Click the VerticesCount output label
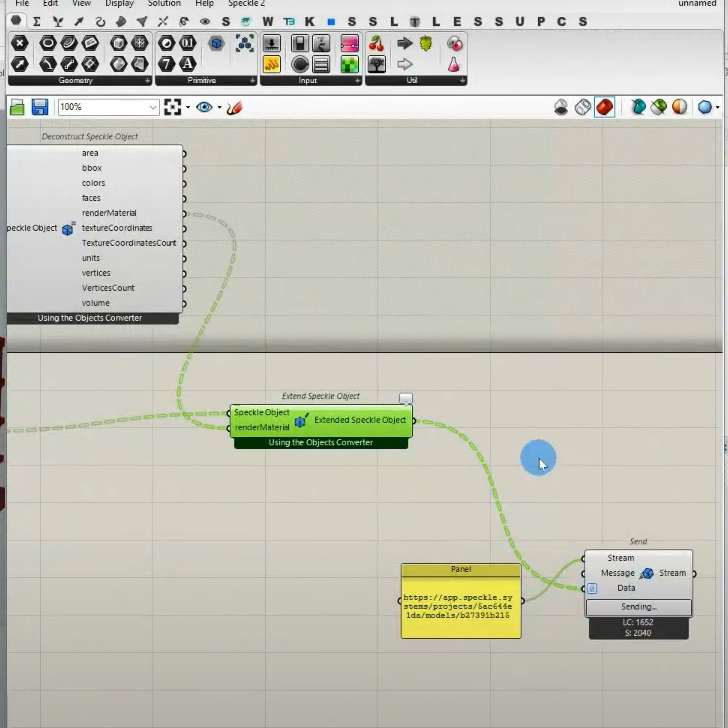 coord(108,288)
